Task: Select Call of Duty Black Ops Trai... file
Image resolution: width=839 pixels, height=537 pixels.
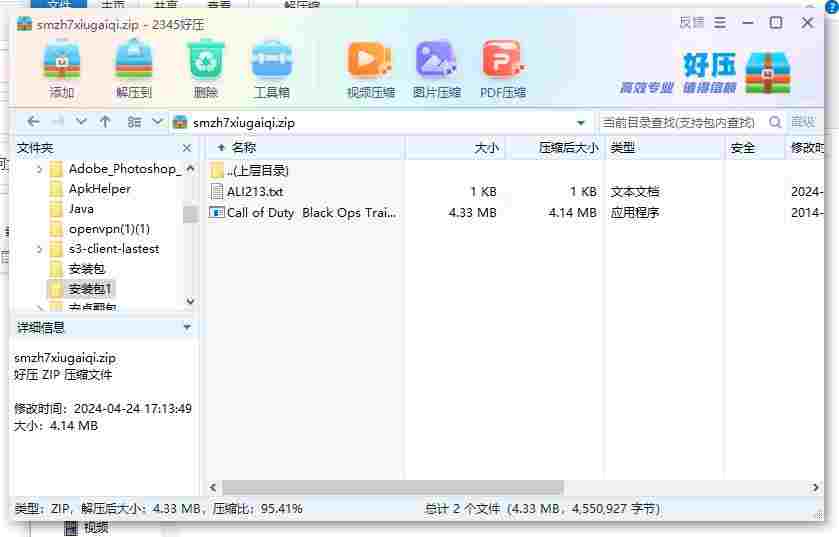Action: pyautogui.click(x=311, y=213)
